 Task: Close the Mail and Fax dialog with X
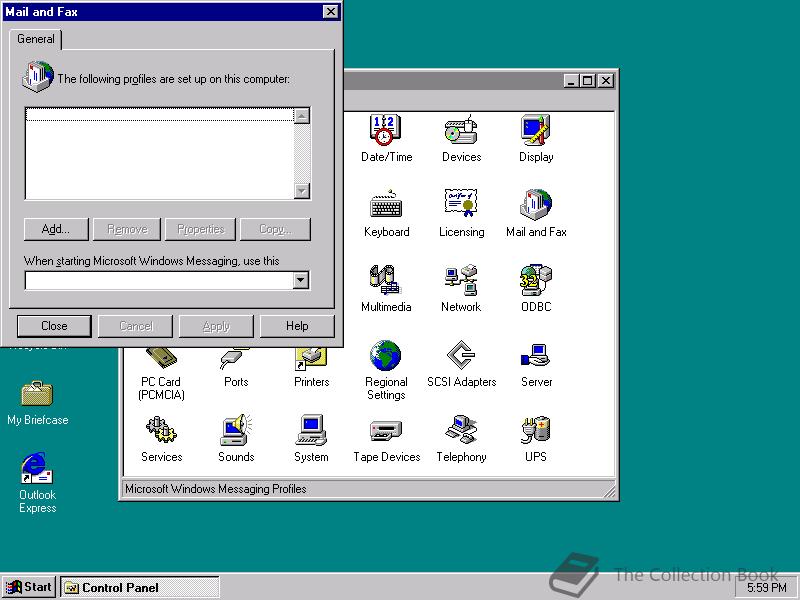pos(331,12)
